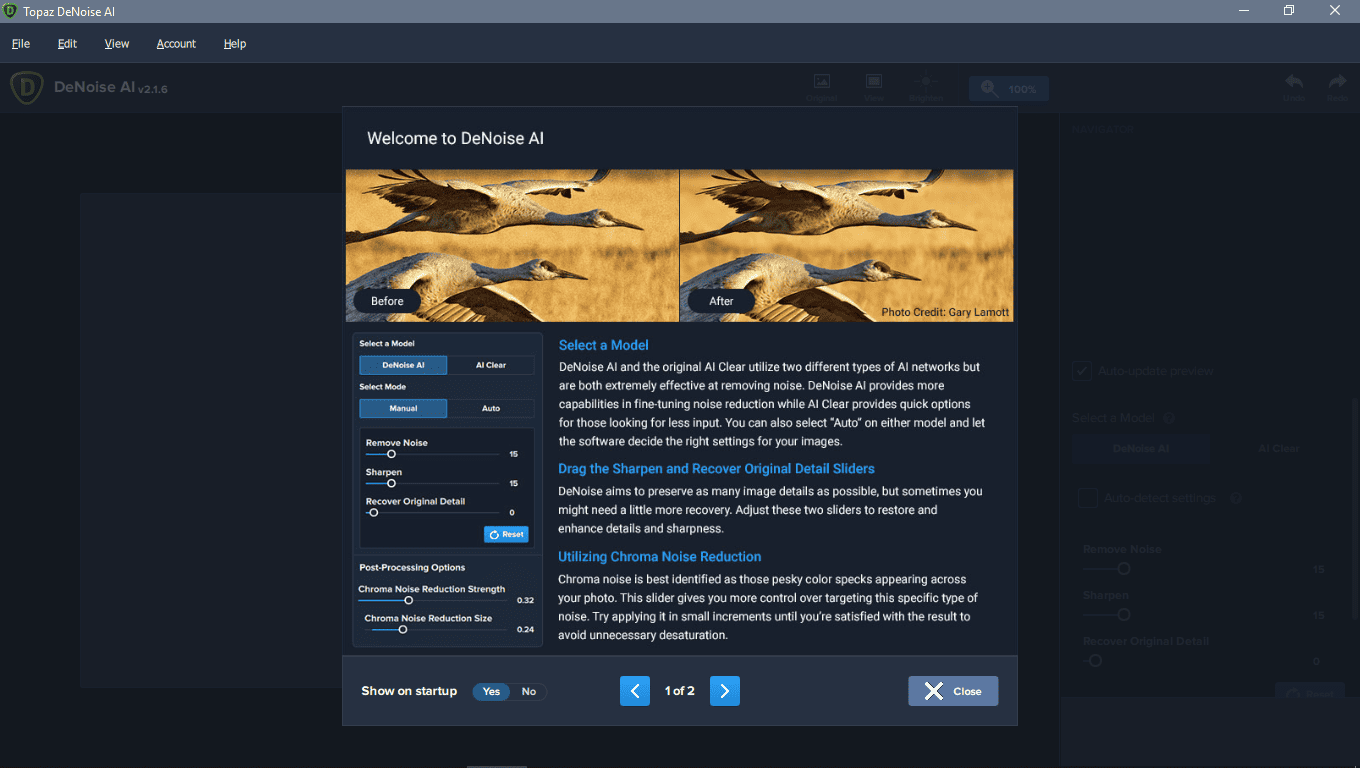The image size is (1360, 768).
Task: Go to the next welcome page arrow
Action: pos(725,691)
